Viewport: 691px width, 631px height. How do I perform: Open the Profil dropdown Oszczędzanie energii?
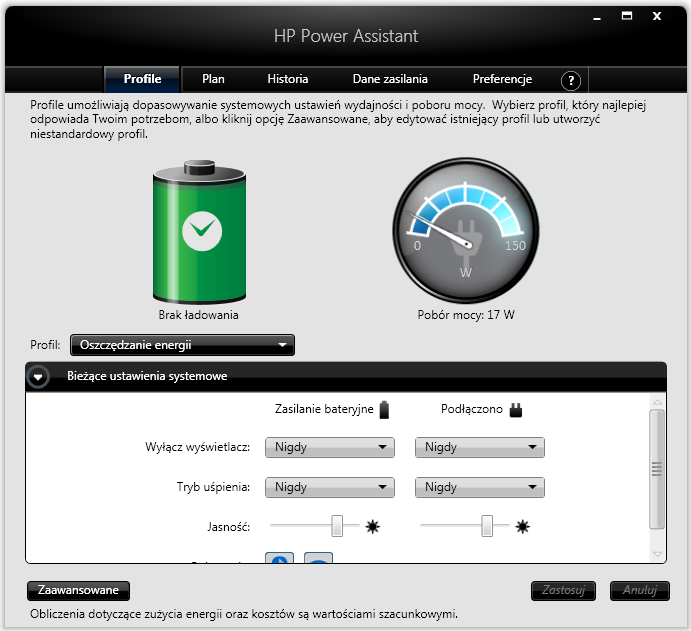click(182, 345)
